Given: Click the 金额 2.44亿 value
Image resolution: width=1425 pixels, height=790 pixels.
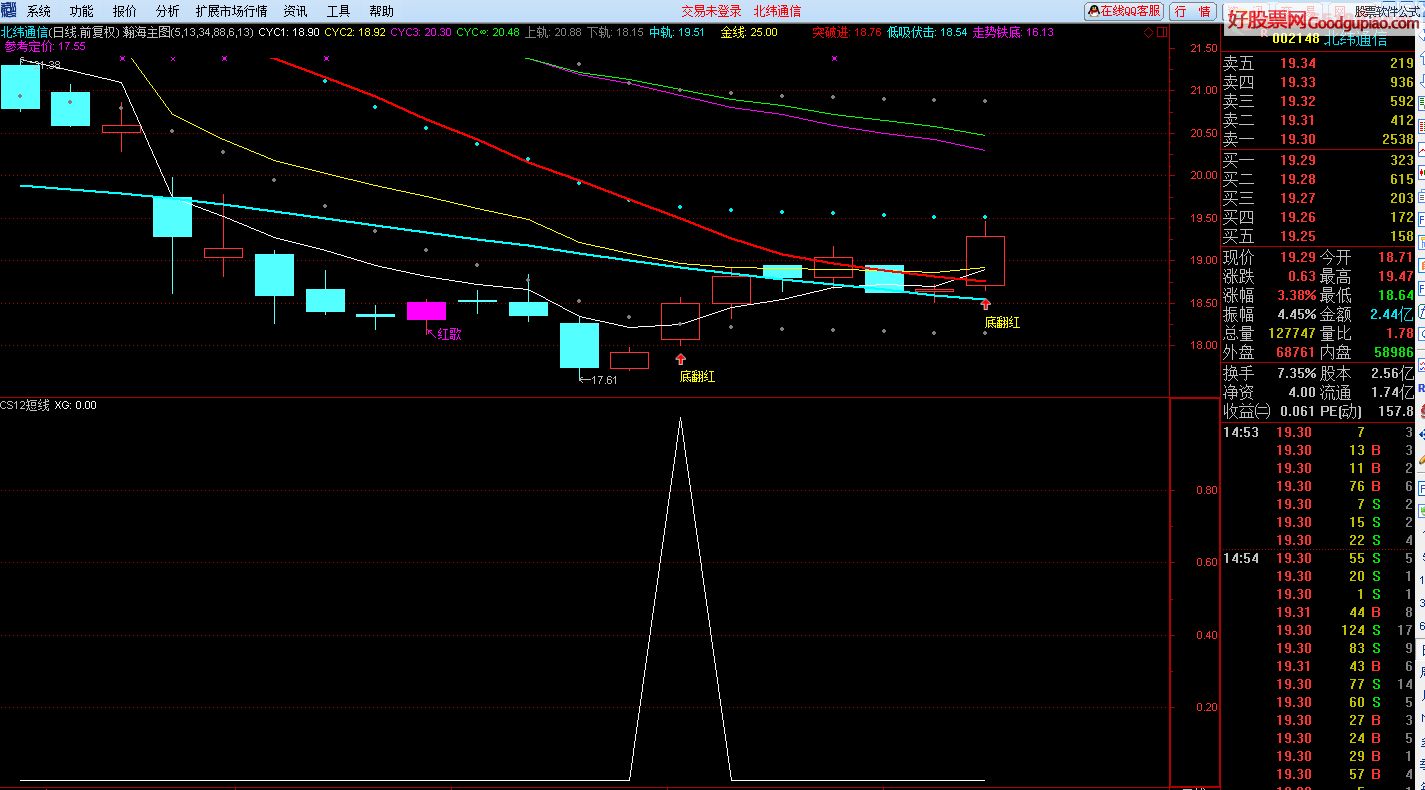Looking at the screenshot, I should click(x=1392, y=314).
